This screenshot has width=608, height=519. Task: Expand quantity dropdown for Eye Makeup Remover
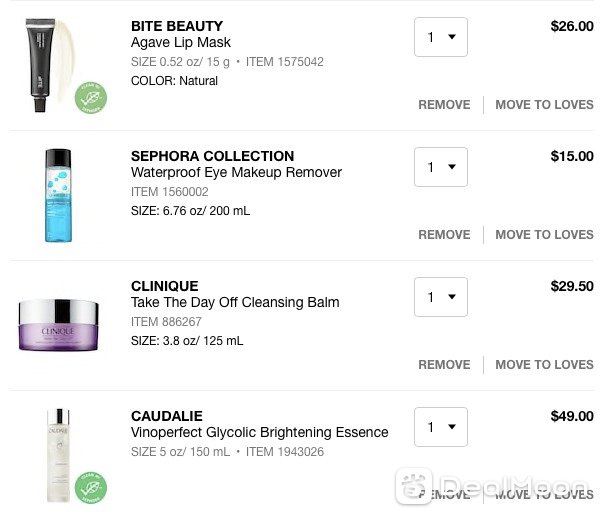click(441, 167)
